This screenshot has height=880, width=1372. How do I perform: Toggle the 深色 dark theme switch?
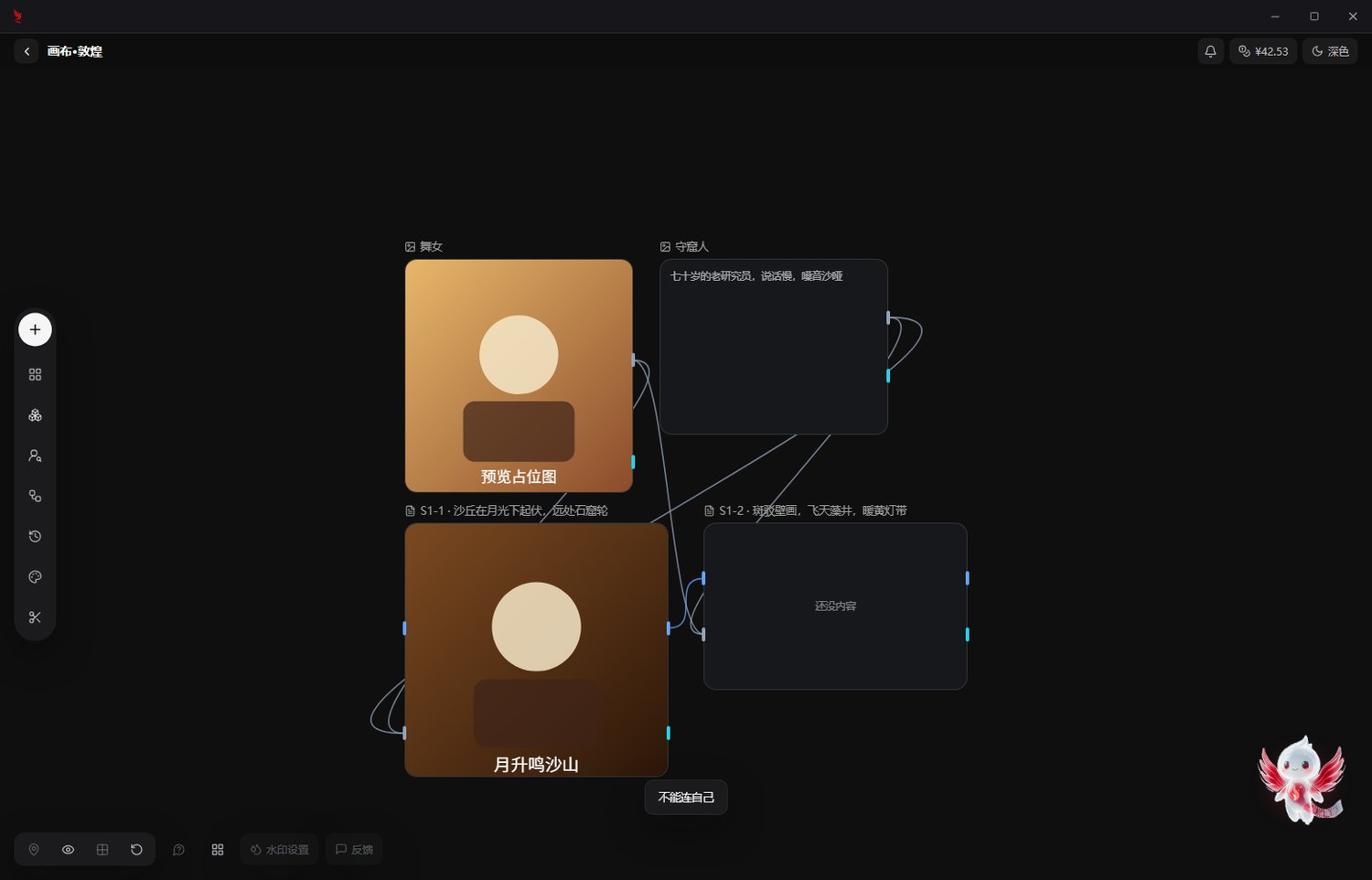(1330, 51)
